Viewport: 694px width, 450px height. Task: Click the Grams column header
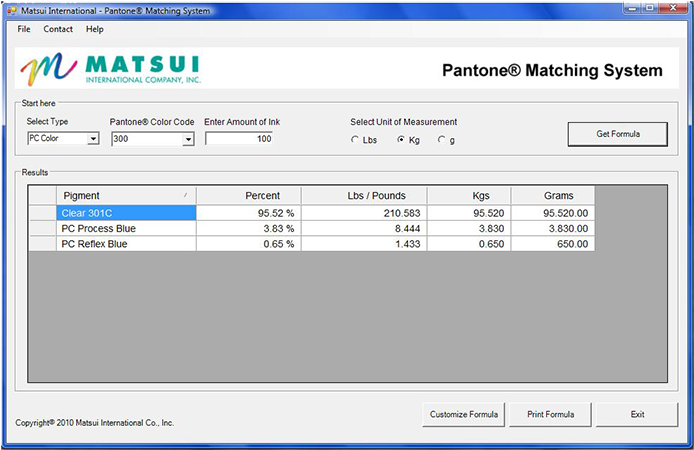coord(553,196)
